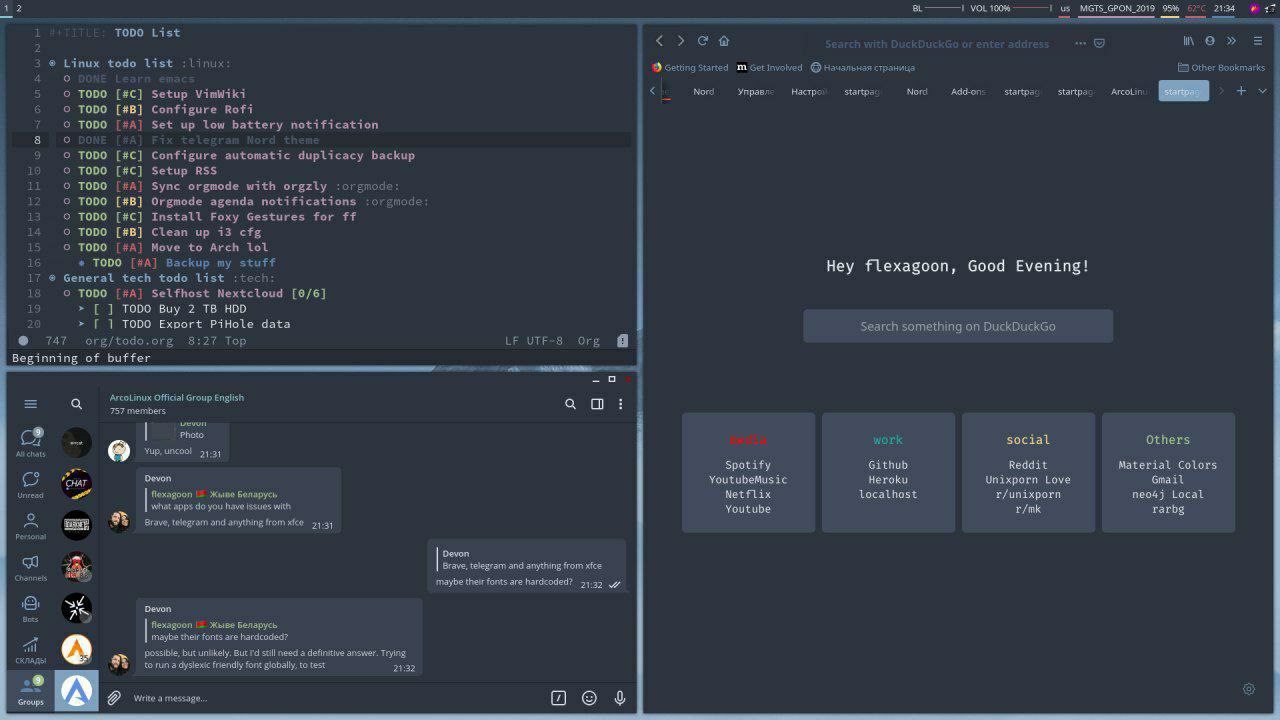Click the DuckDuckGo startpage search box
This screenshot has height=720, width=1280.
click(x=958, y=326)
